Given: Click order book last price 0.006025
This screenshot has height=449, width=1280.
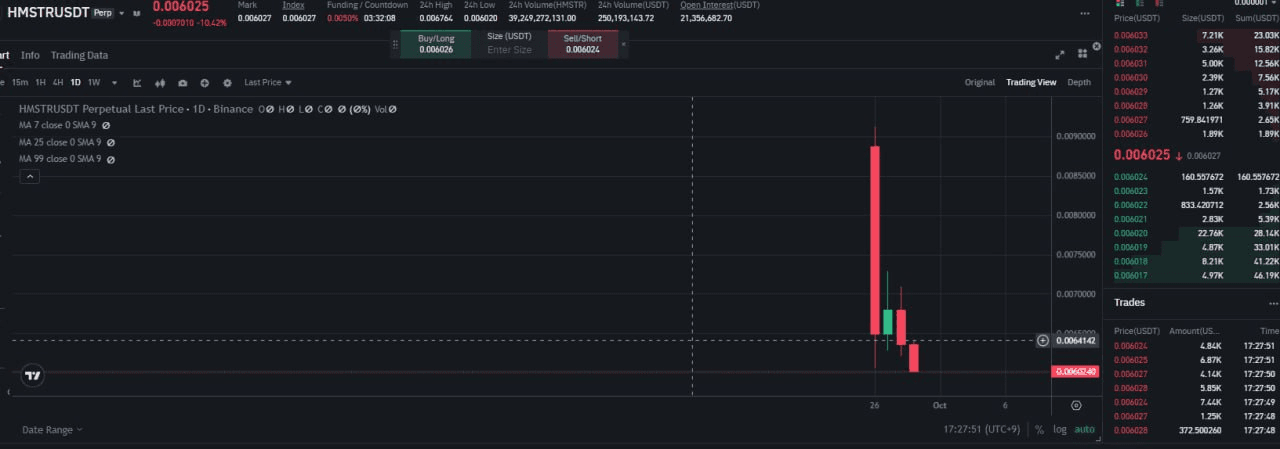Looking at the screenshot, I should coord(1141,155).
